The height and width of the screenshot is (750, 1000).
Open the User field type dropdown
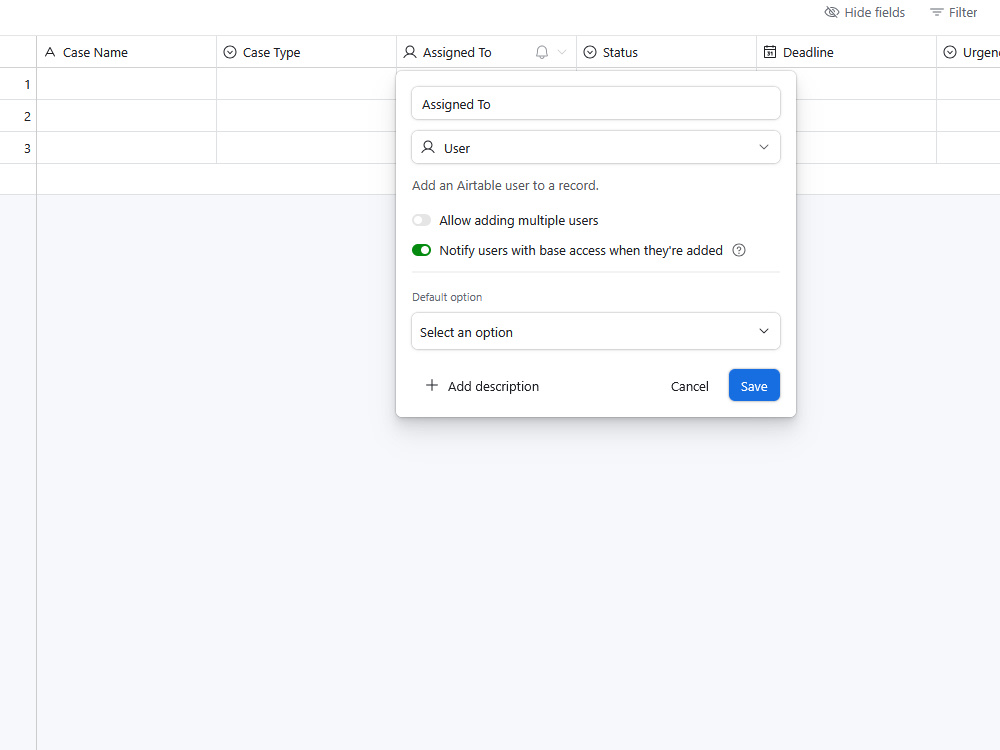coord(596,147)
